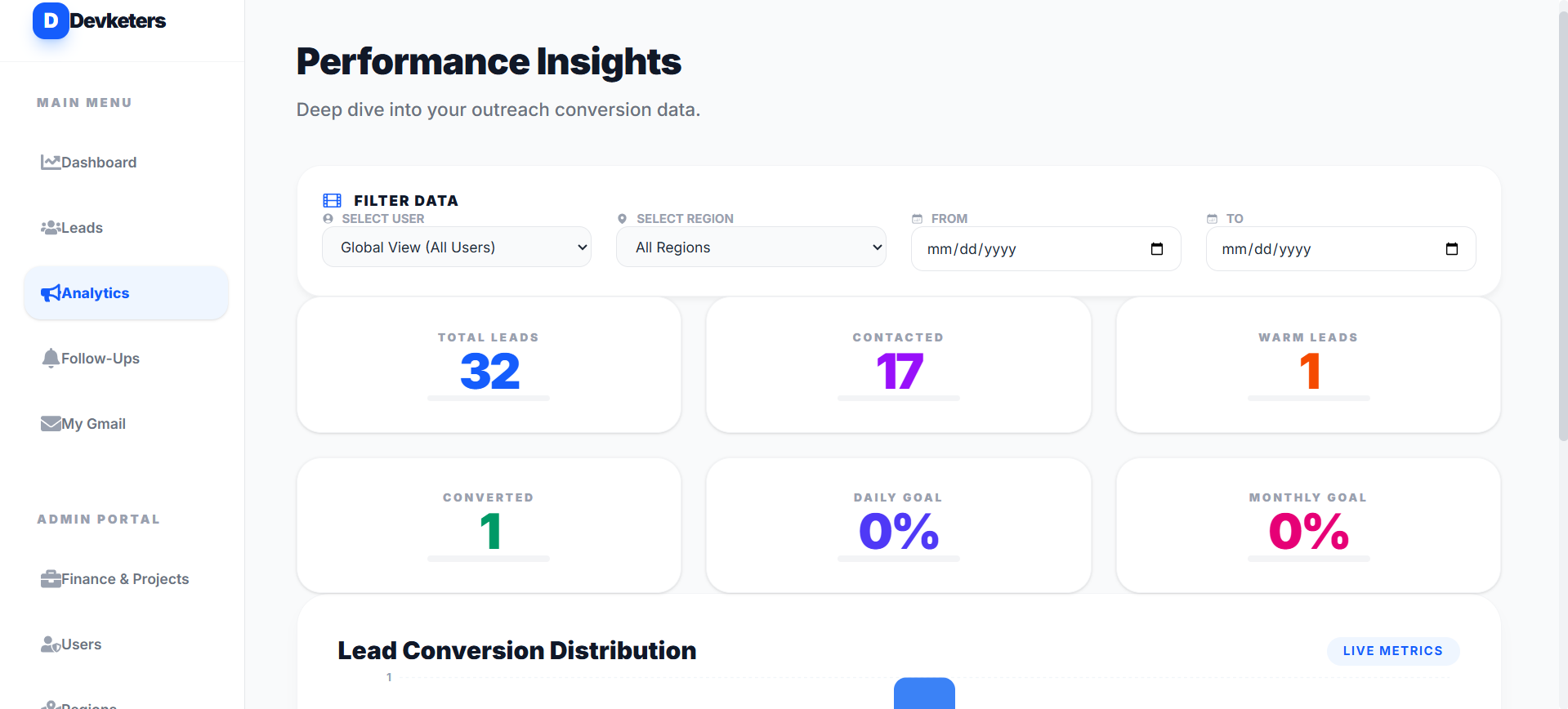Screen dimensions: 1568x709
Task: Click the CONVERTED card label
Action: tap(489, 497)
